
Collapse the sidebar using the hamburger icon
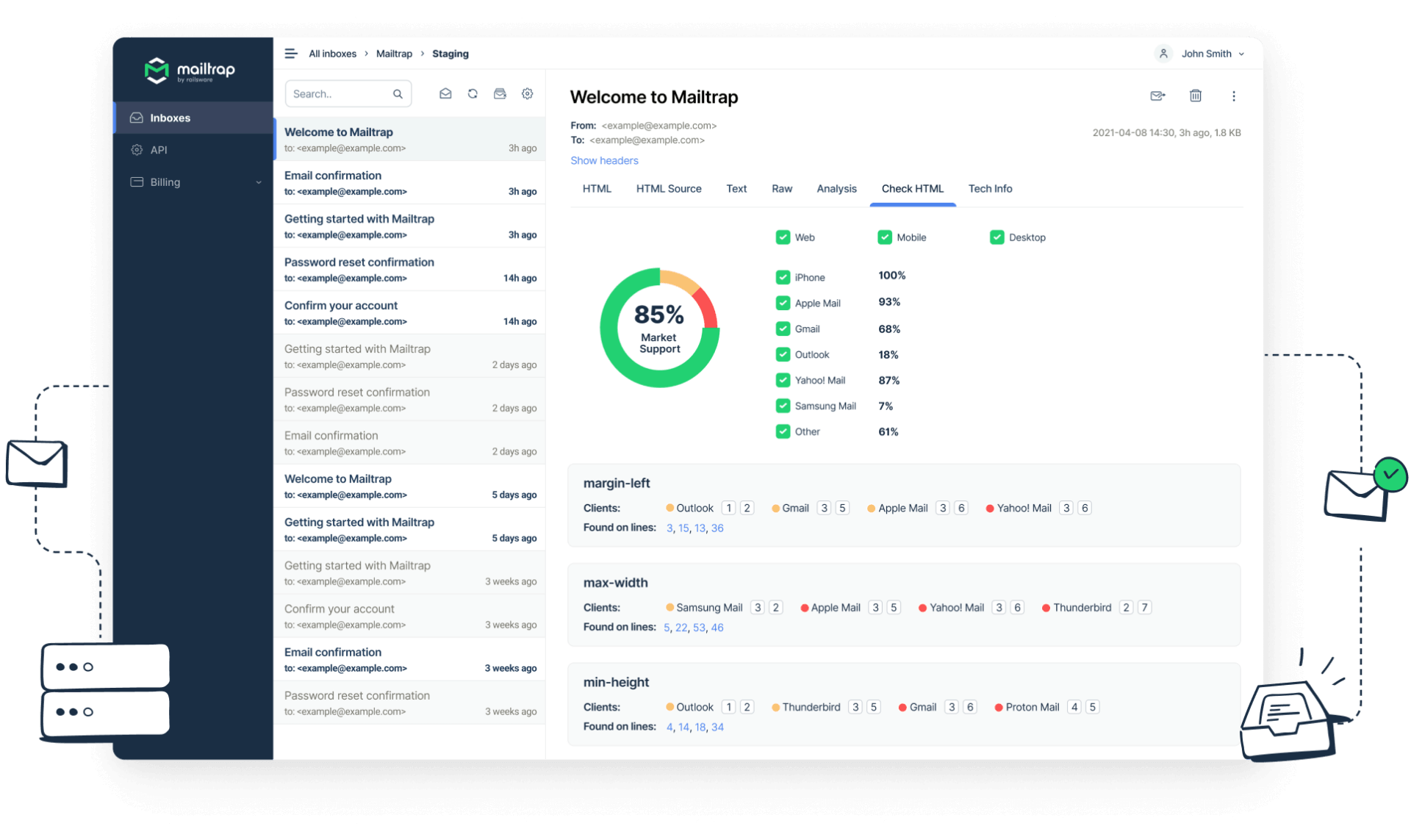[x=291, y=53]
